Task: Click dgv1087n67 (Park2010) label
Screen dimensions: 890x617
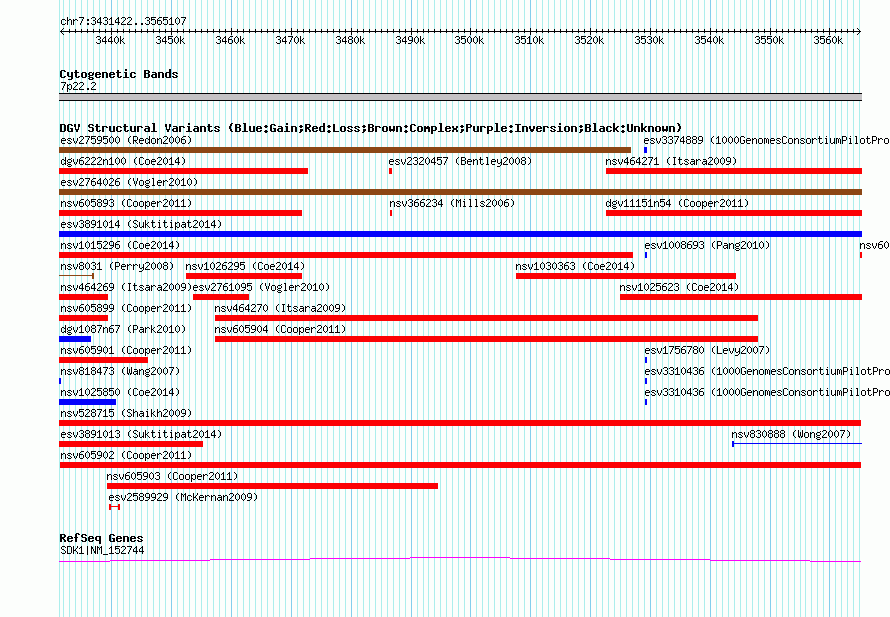Action: tap(123, 329)
